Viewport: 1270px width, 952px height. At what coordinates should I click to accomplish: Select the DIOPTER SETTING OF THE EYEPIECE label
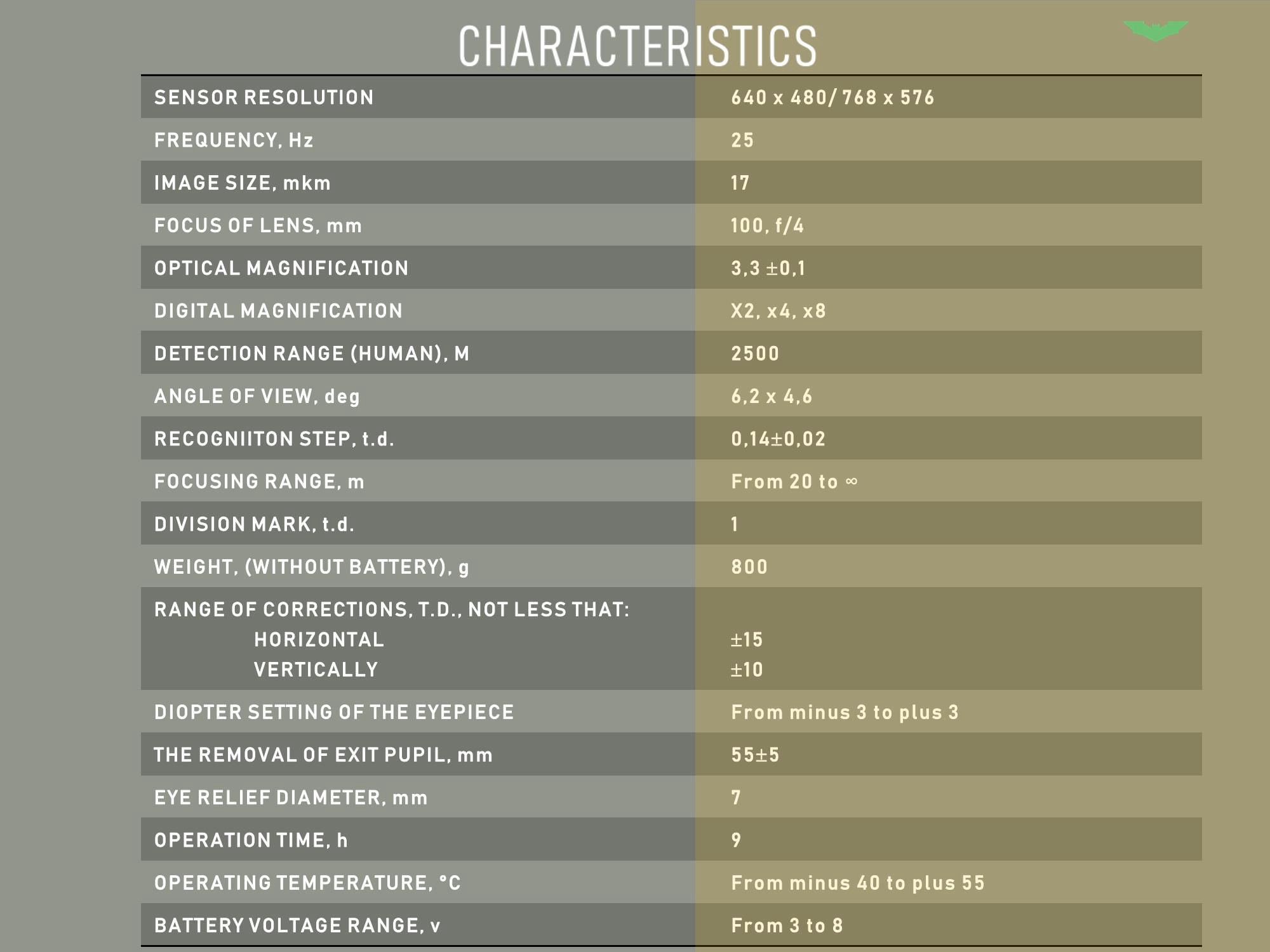[334, 712]
